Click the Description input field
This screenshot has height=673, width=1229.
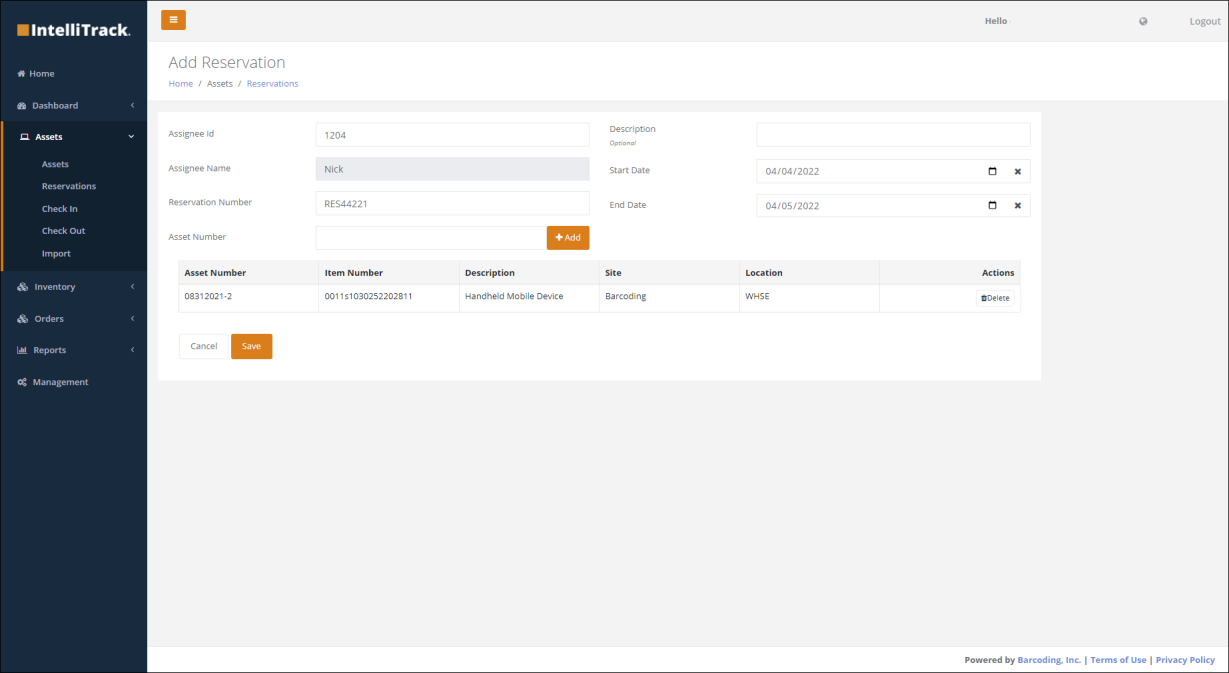[893, 135]
